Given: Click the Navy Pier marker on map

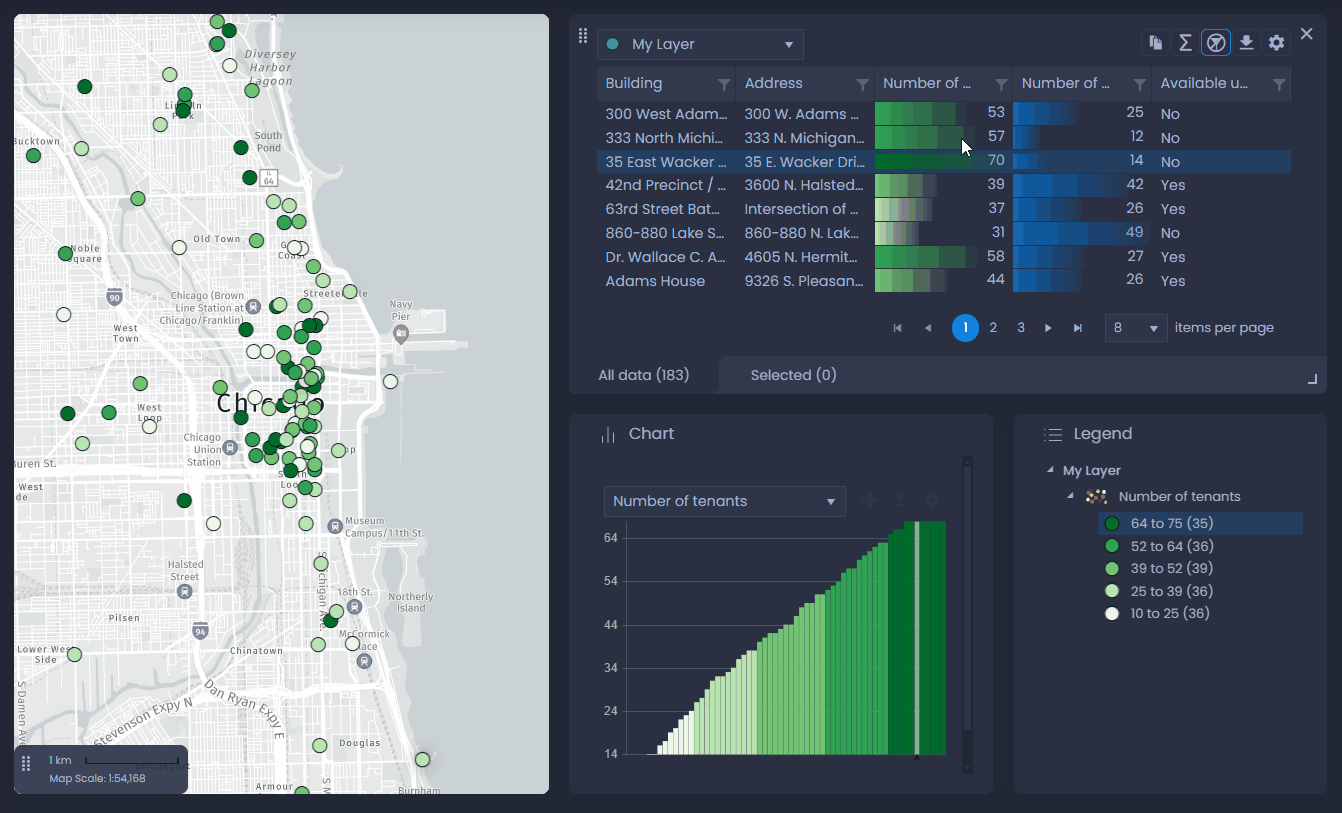Looking at the screenshot, I should tap(401, 334).
